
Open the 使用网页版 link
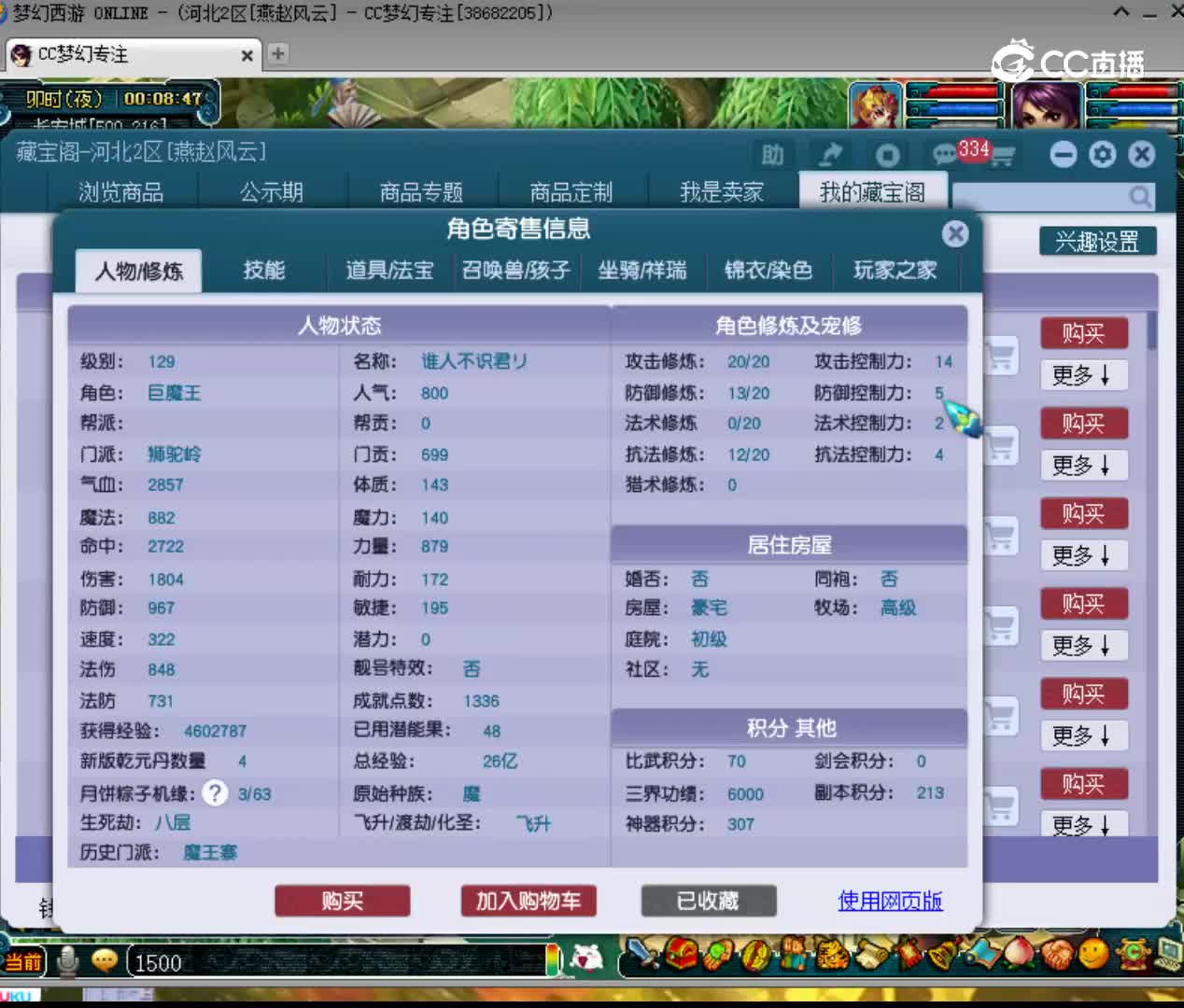[890, 901]
